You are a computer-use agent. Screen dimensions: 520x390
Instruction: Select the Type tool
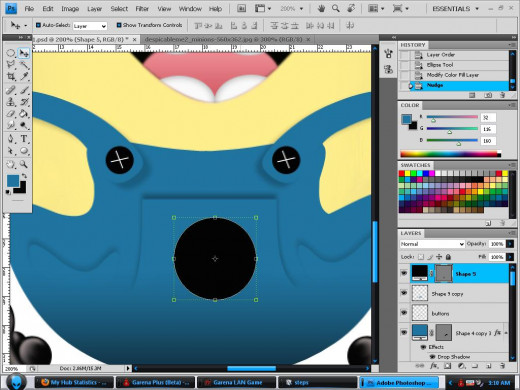(x=24, y=139)
